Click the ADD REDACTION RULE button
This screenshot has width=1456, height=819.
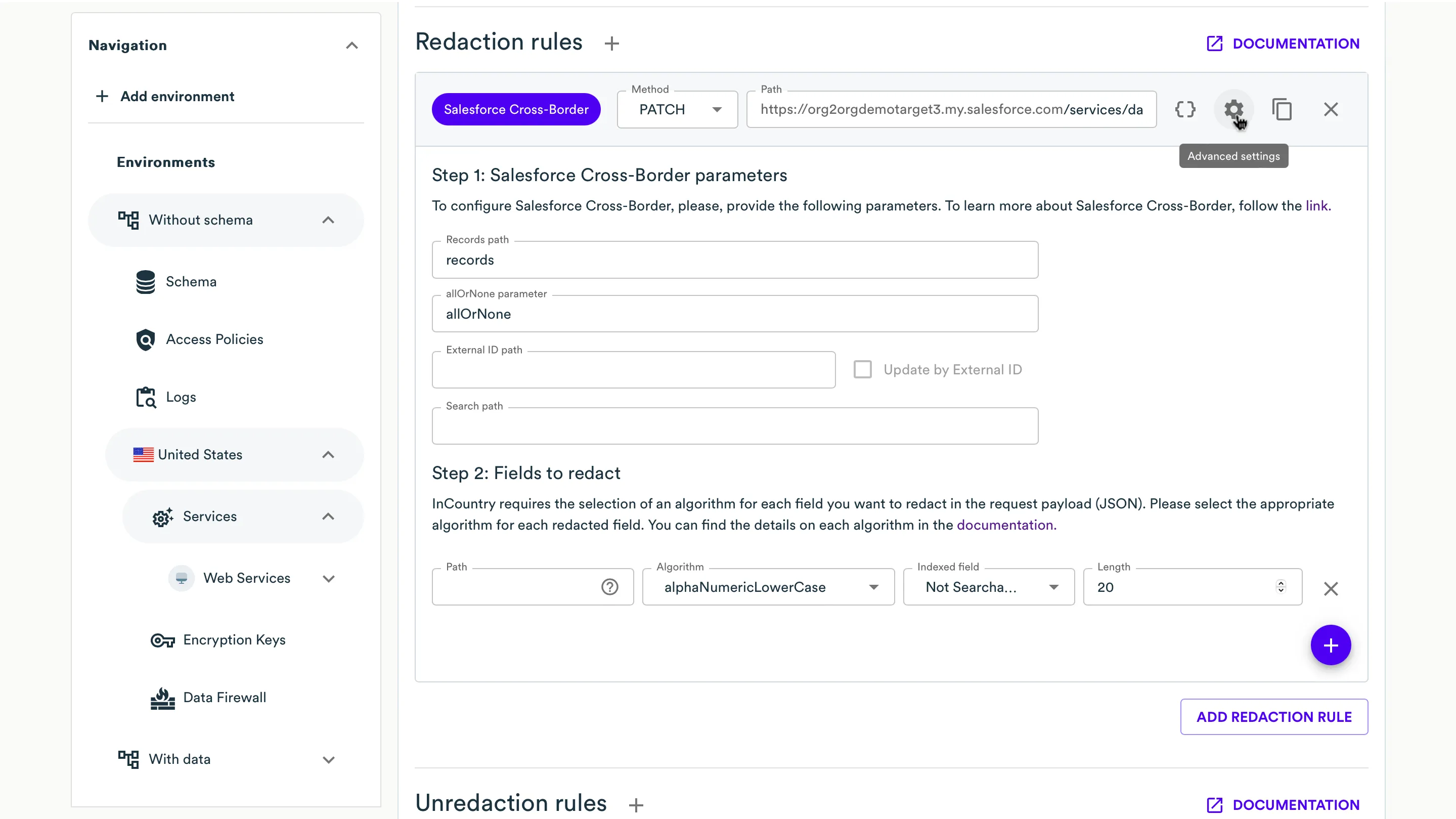(x=1273, y=717)
